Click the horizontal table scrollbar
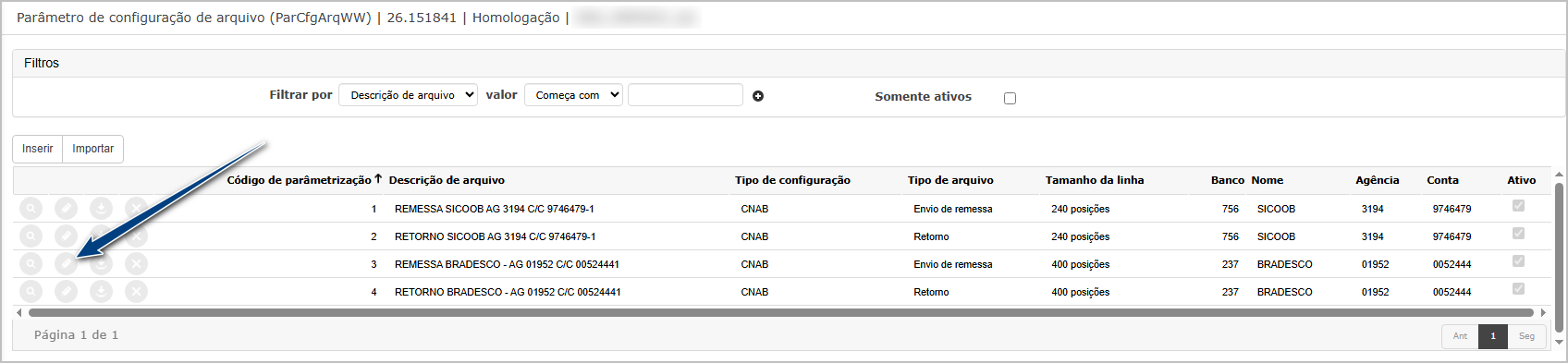This screenshot has height=363, width=1568. (x=780, y=312)
